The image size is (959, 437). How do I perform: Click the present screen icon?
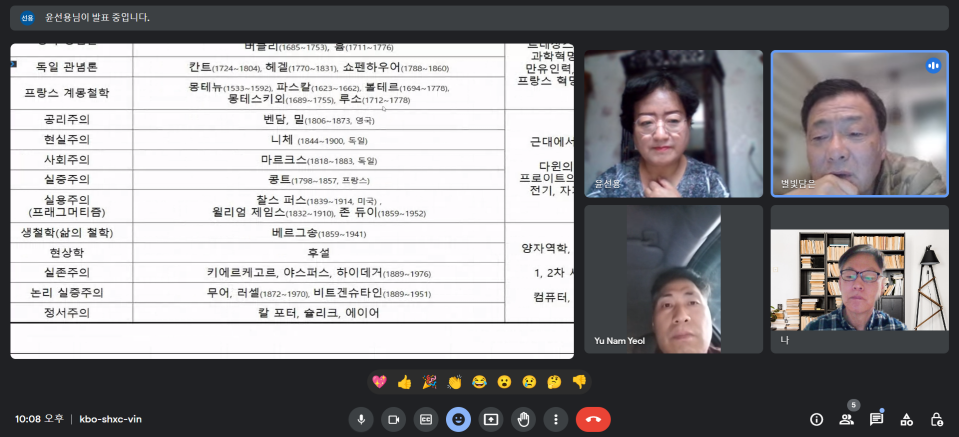[x=490, y=419]
